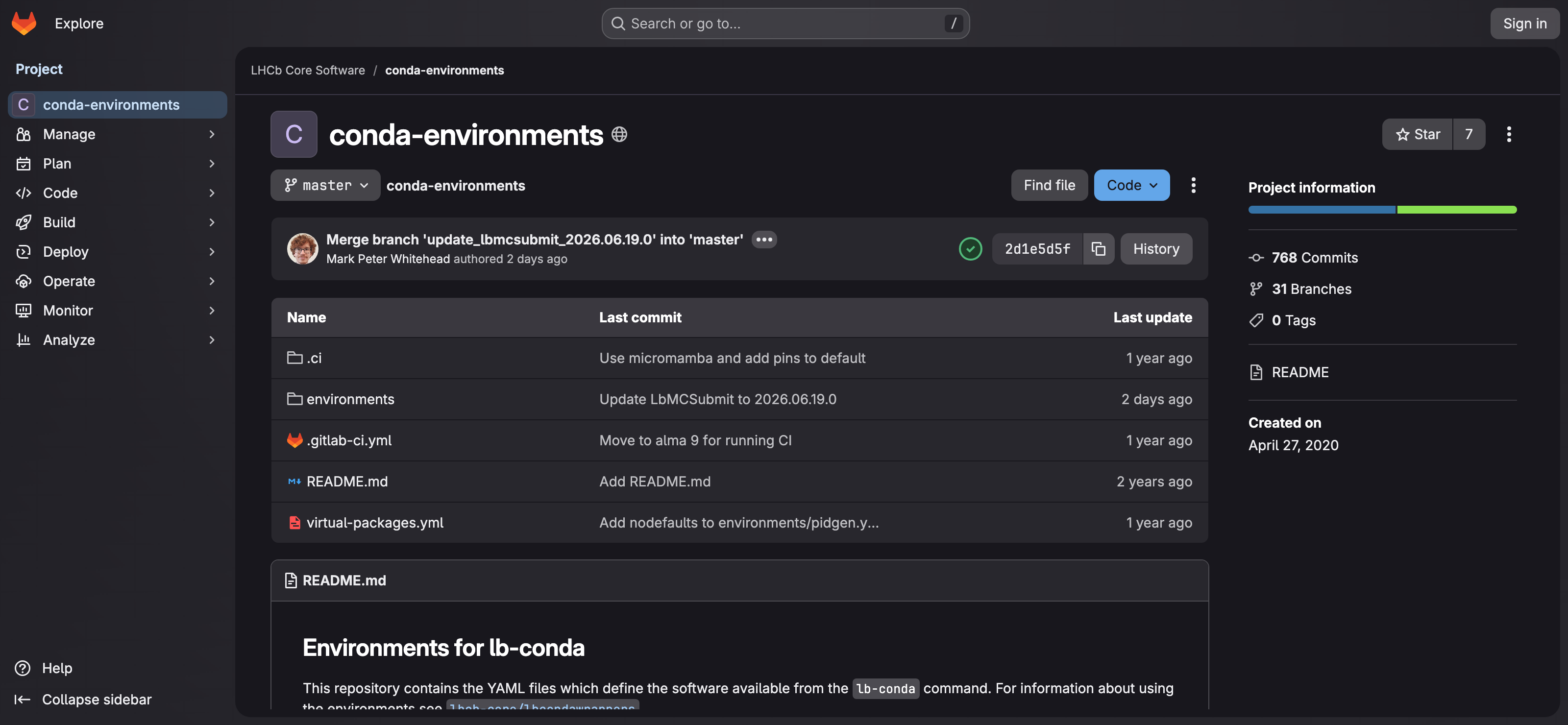Click the green pipeline passed status icon
The image size is (1568, 725).
click(970, 248)
